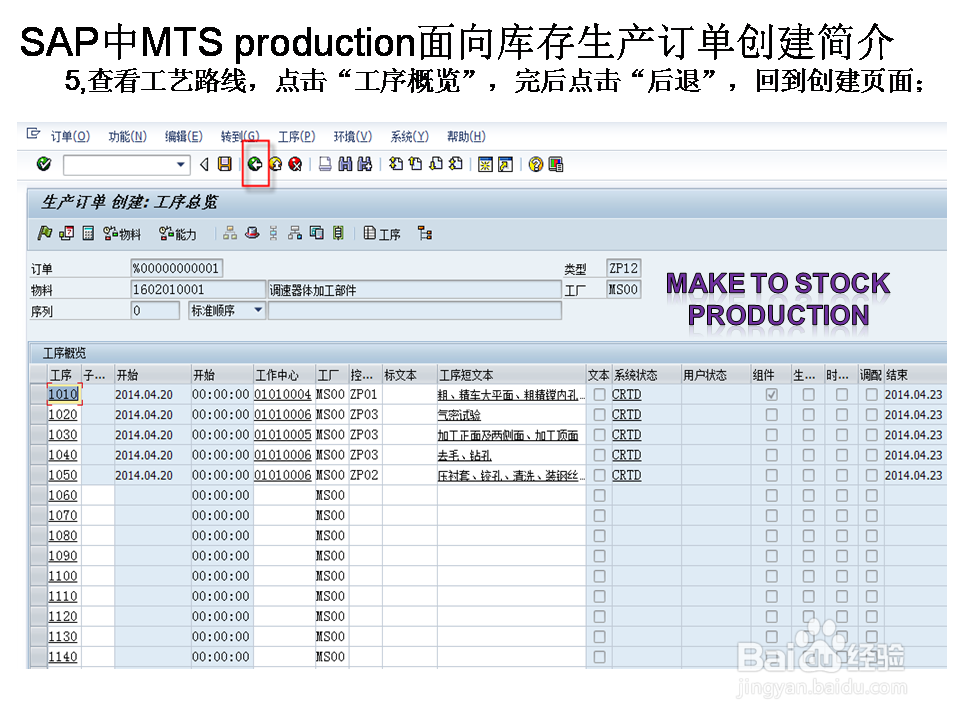Image resolution: width=960 pixels, height=720 pixels.
Task: Click work center 01010005 link
Action: point(283,435)
